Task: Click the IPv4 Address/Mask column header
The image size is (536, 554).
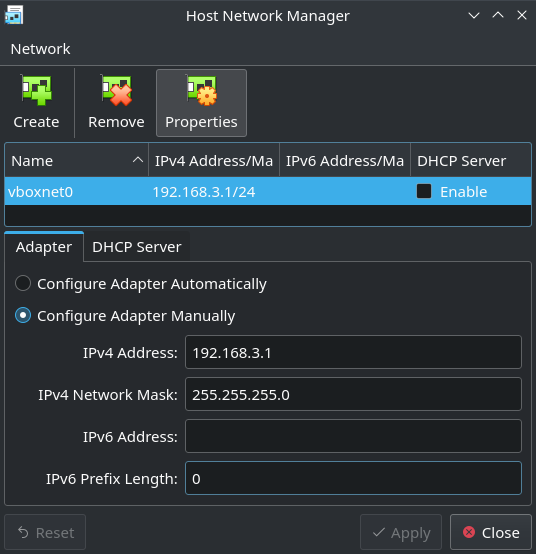Action: (214, 161)
